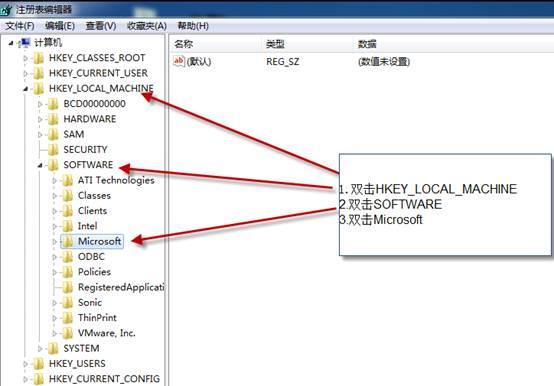Click the computer icon at the tree root

tap(25, 43)
